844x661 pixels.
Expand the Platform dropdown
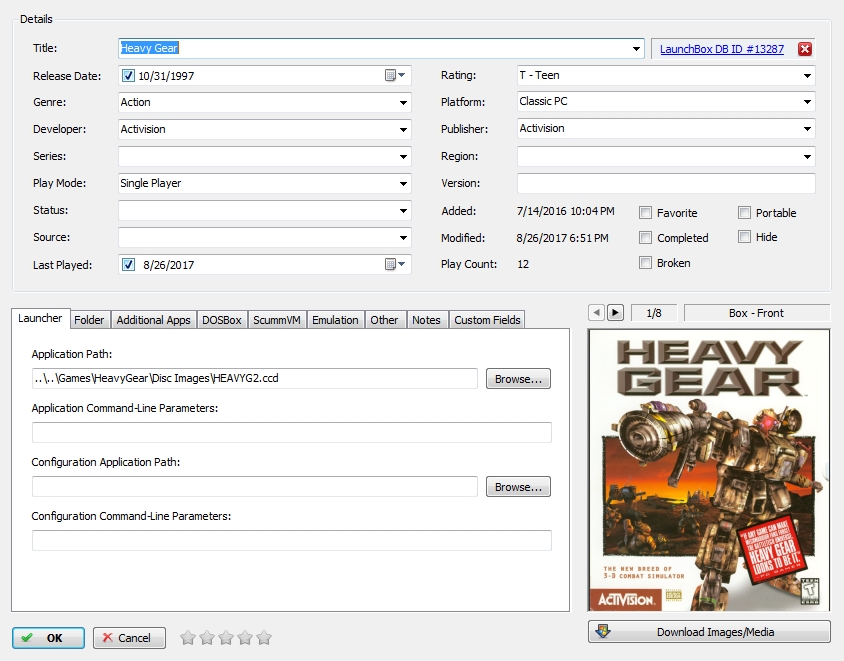pos(807,101)
